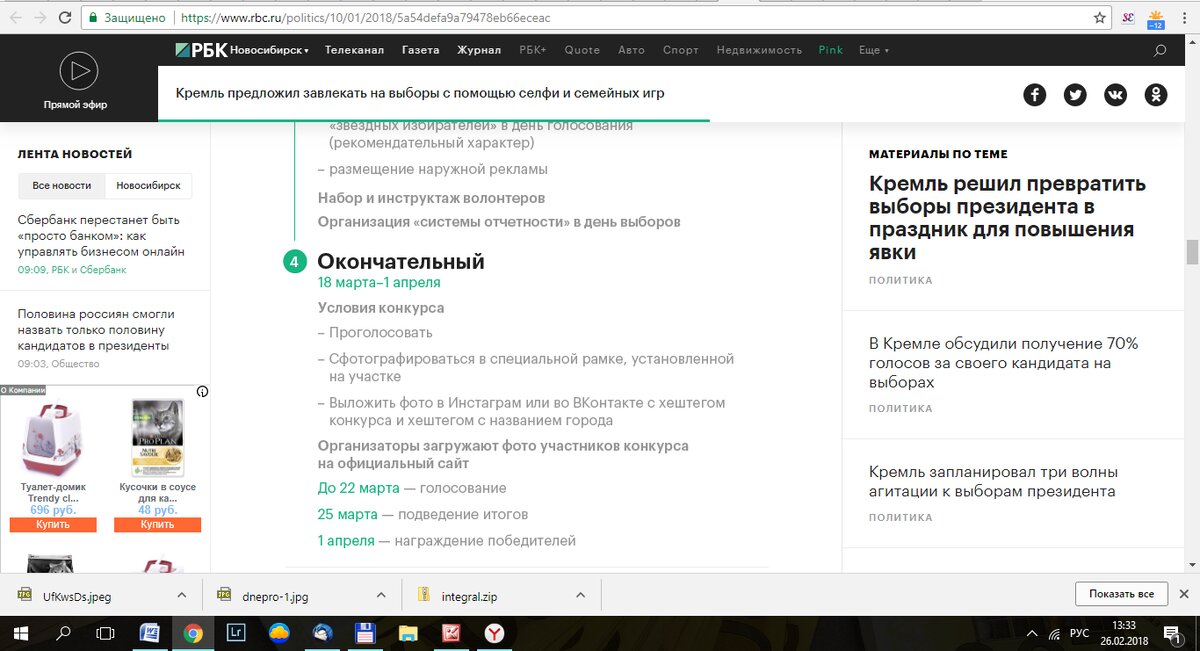Bookmark the page with the star icon
1200x651 pixels.
(x=1097, y=16)
